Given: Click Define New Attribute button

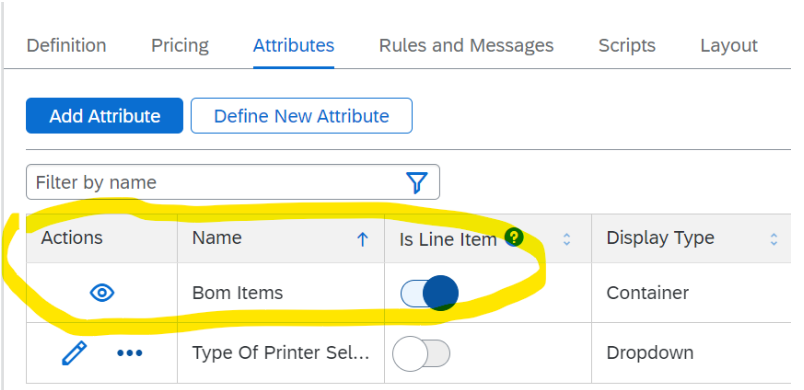Looking at the screenshot, I should [x=302, y=116].
